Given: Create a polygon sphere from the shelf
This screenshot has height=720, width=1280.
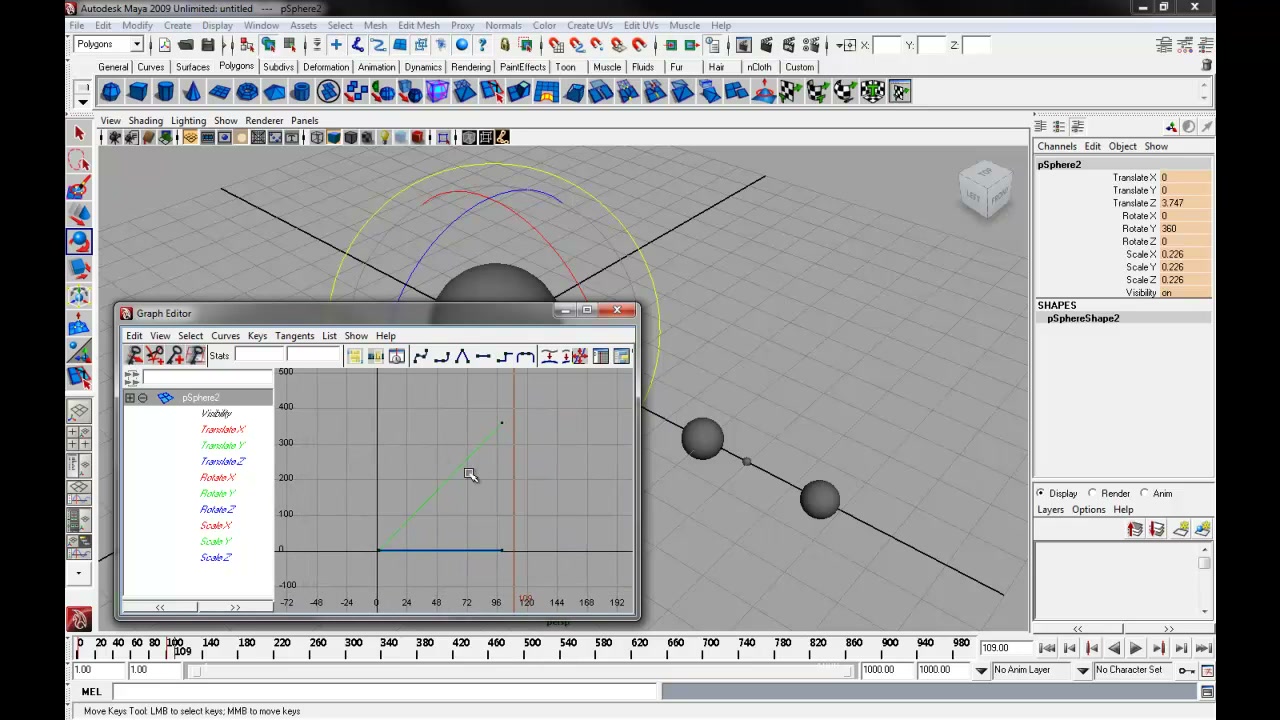Looking at the screenshot, I should click(111, 92).
